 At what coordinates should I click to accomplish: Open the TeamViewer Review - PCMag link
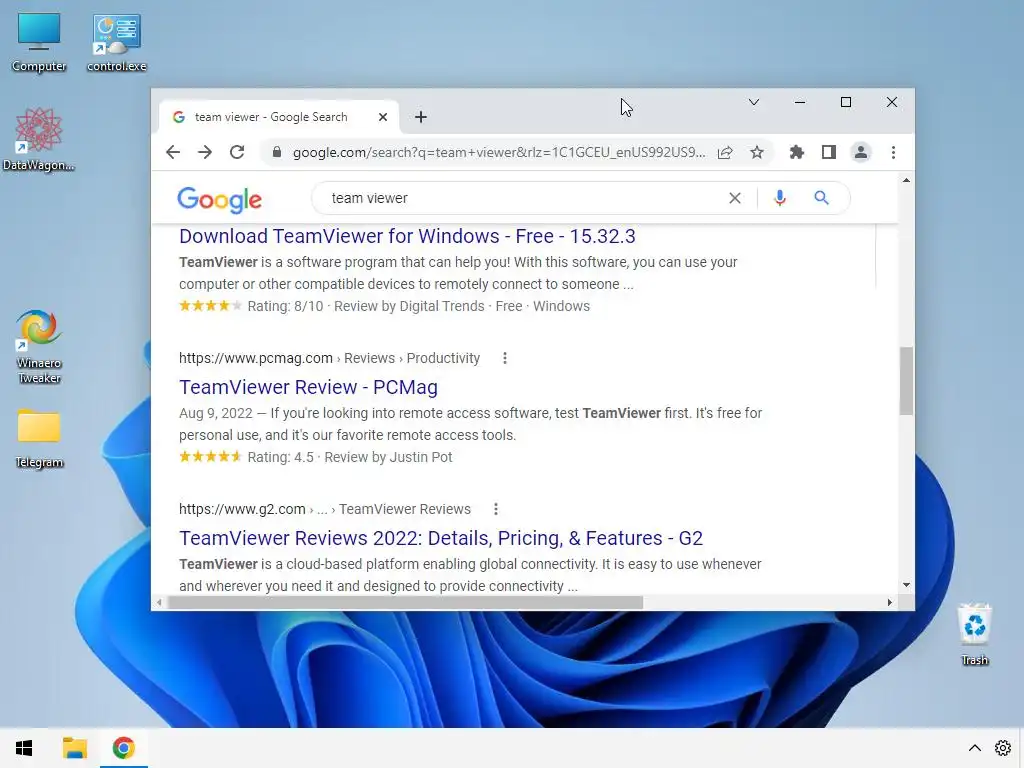[x=308, y=387]
